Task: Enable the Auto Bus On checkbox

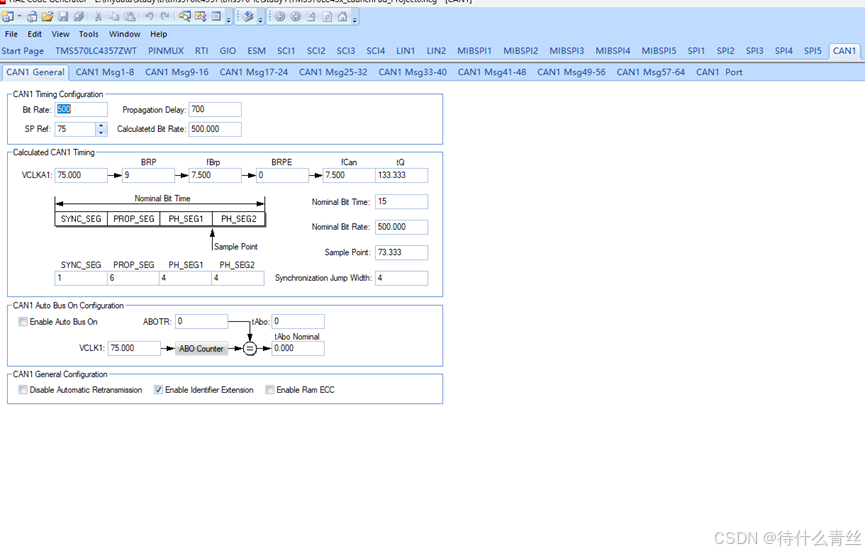Action: point(23,322)
